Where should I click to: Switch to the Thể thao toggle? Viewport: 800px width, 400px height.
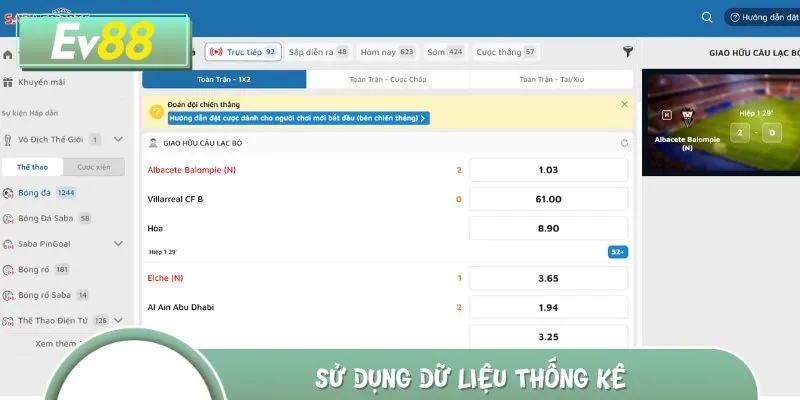point(33,167)
